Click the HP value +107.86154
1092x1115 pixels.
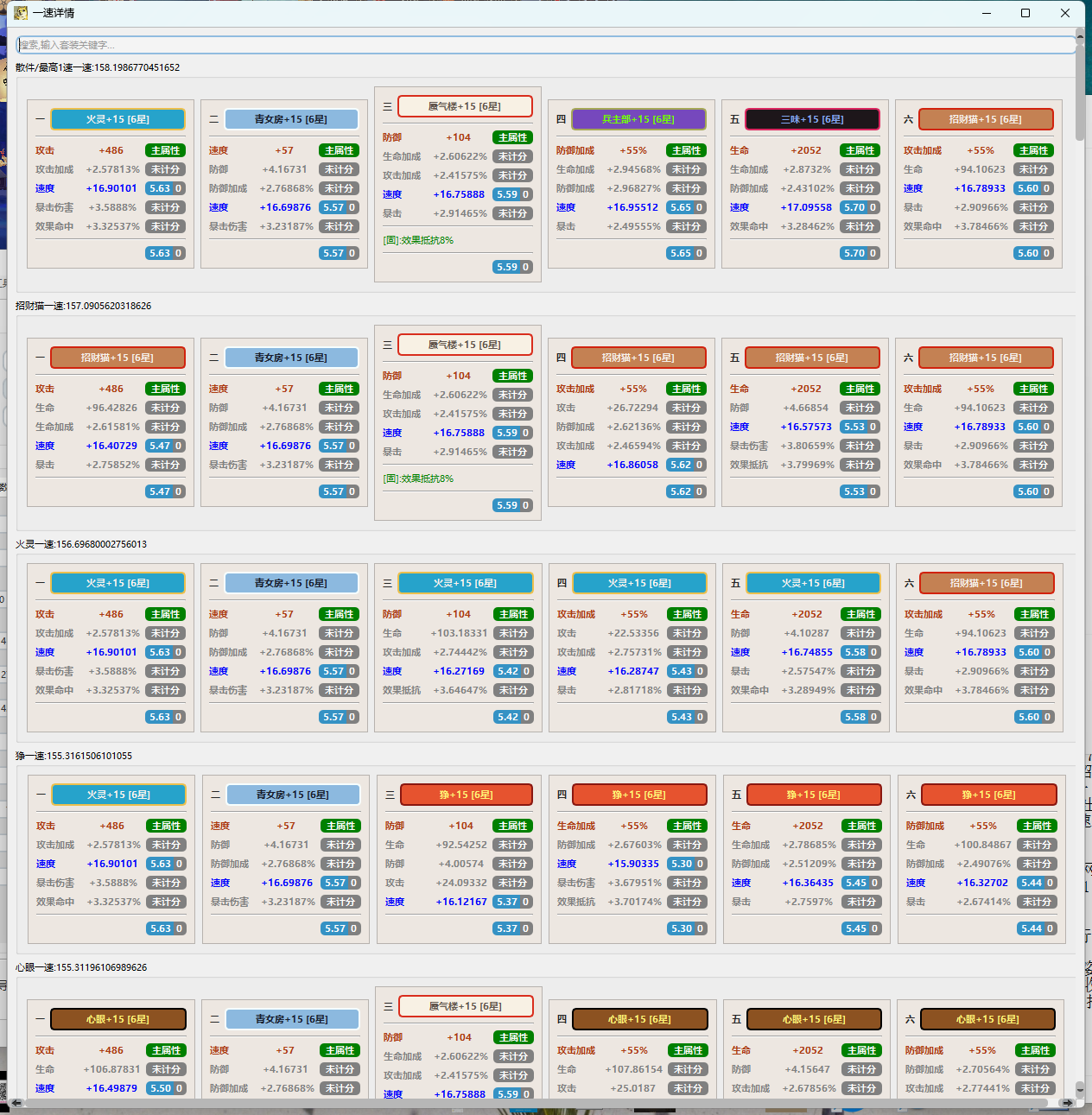click(633, 1069)
